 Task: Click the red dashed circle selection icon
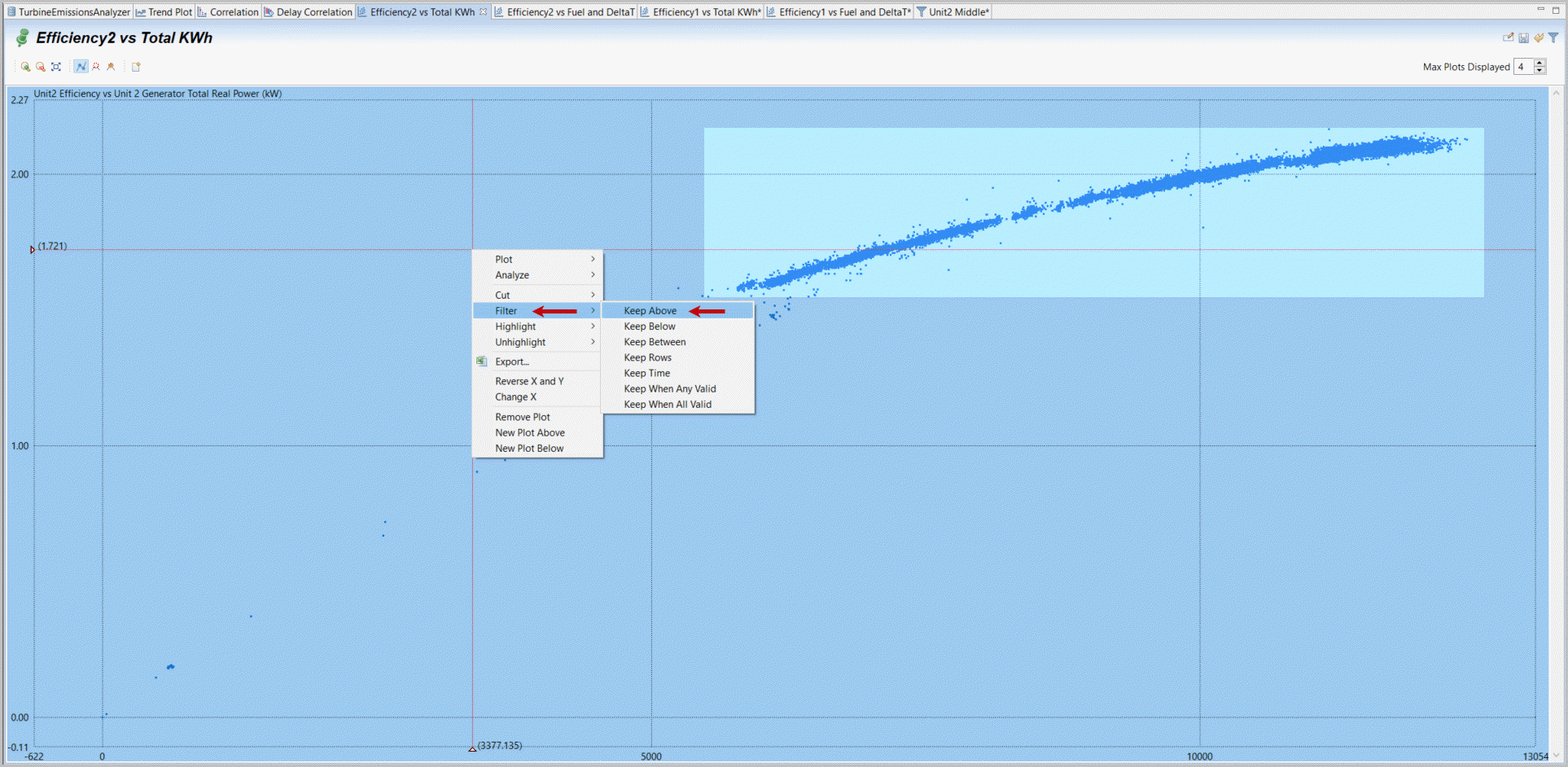[x=96, y=67]
